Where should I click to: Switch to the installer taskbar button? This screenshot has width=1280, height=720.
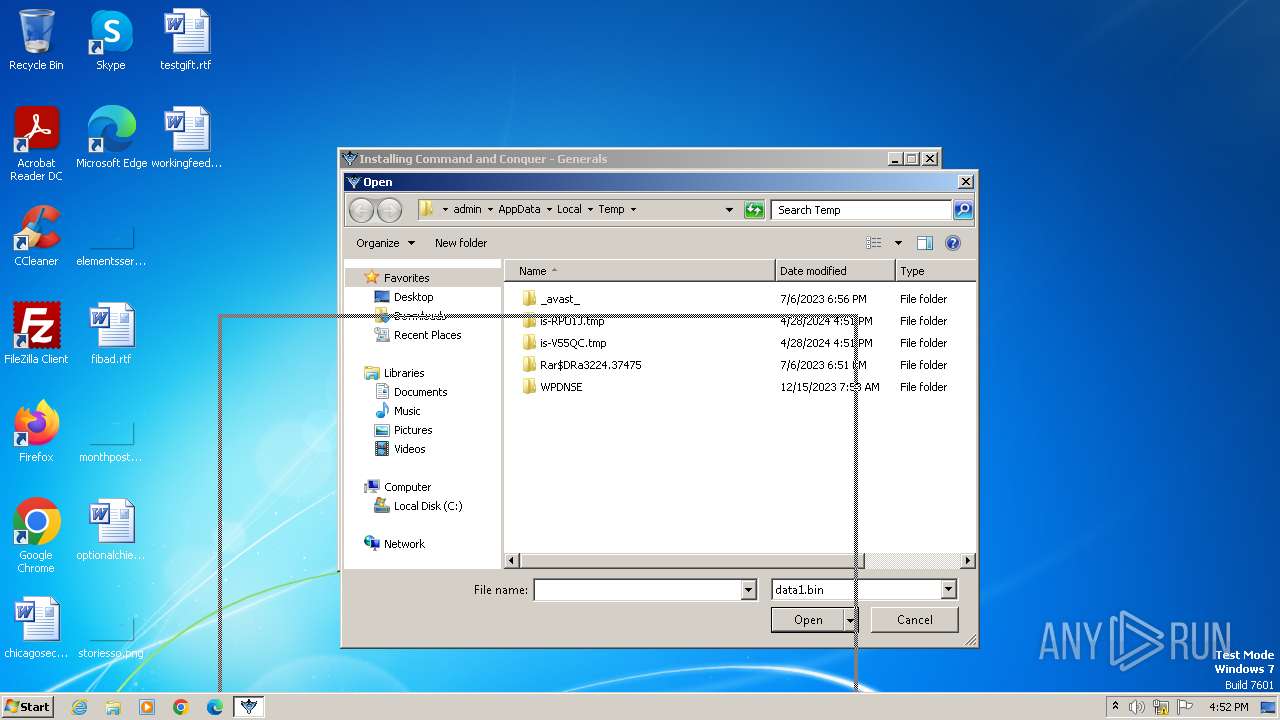pyautogui.click(x=249, y=707)
